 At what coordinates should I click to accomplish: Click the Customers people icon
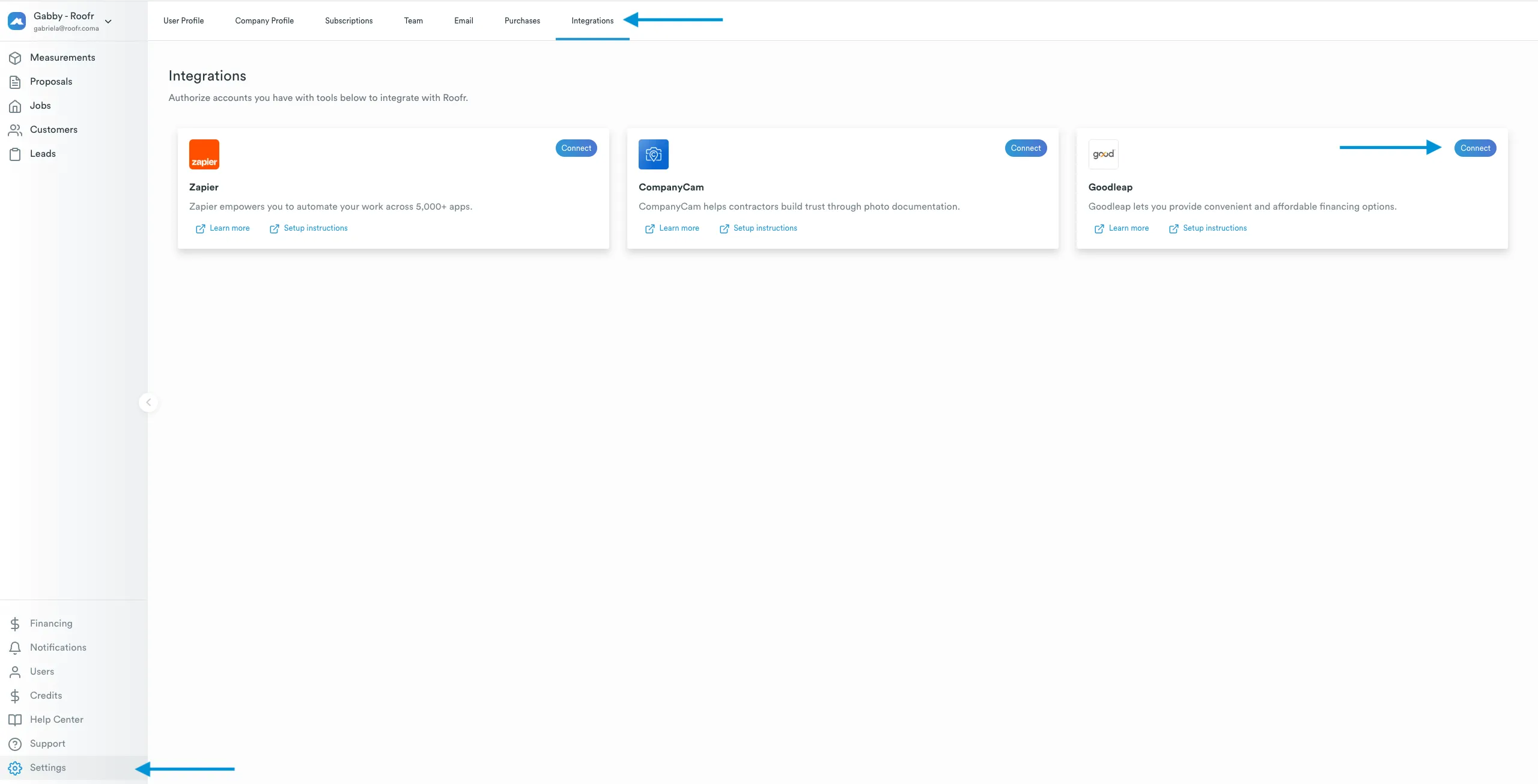[x=15, y=130]
